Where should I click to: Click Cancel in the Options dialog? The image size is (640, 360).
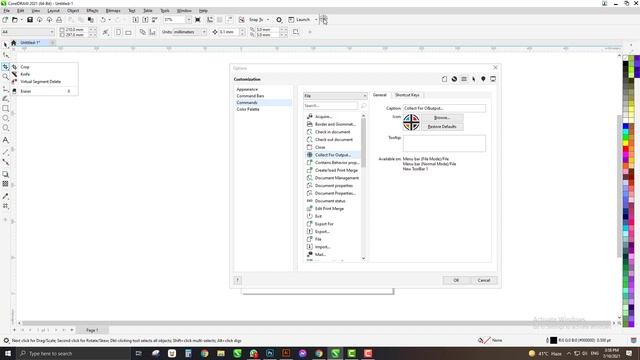(x=484, y=280)
